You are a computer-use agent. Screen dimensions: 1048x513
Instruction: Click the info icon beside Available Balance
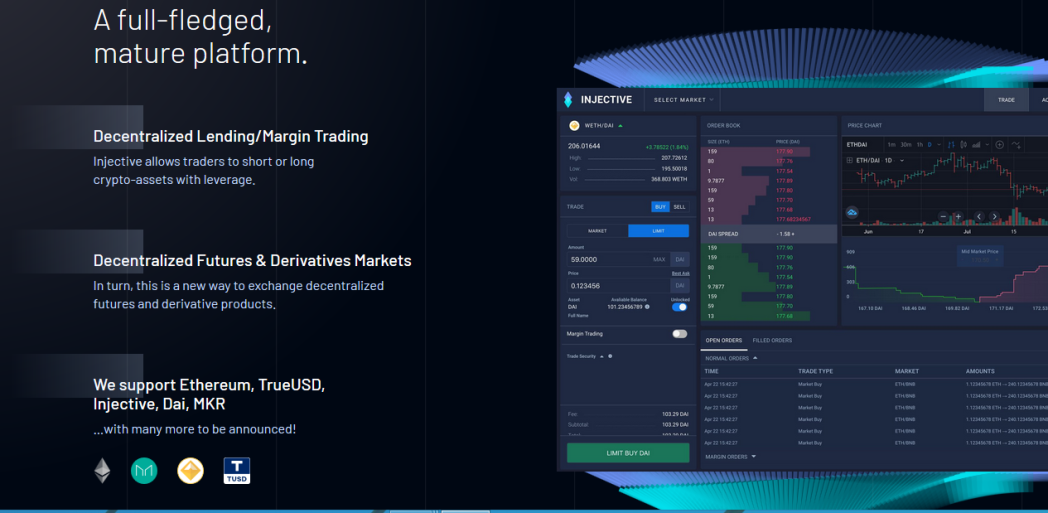[x=647, y=307]
